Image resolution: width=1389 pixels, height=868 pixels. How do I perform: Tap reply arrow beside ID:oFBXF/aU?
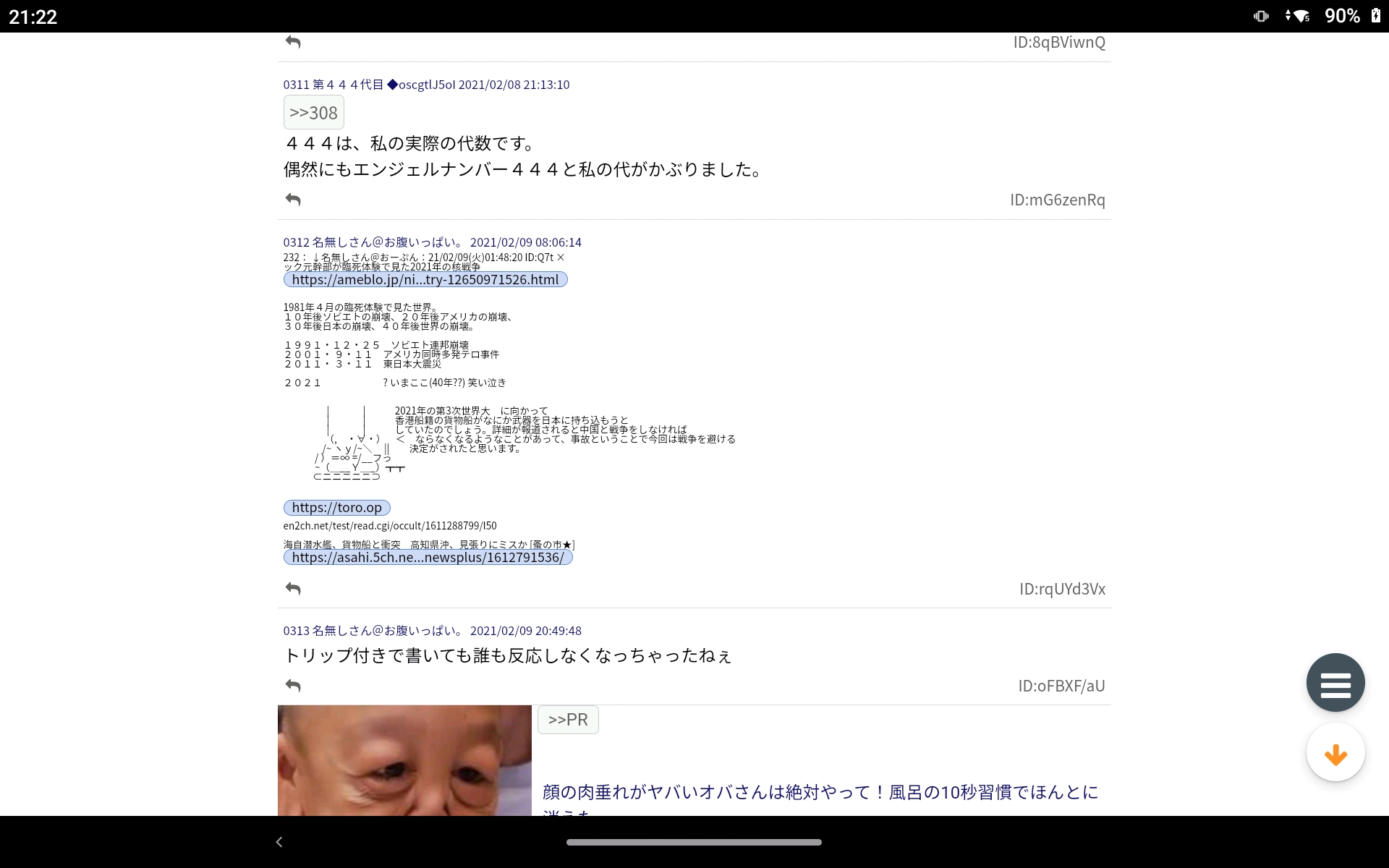pos(293,685)
